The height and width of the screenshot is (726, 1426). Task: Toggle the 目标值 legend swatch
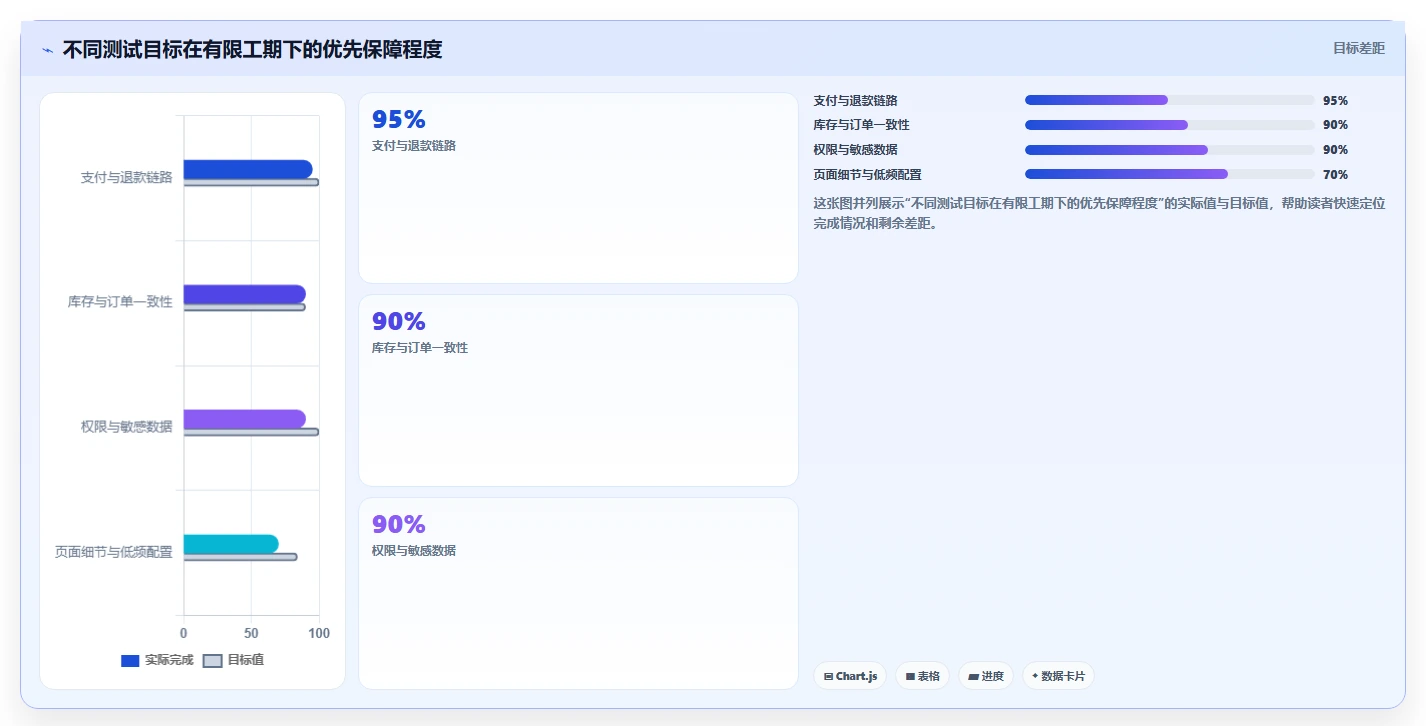212,661
